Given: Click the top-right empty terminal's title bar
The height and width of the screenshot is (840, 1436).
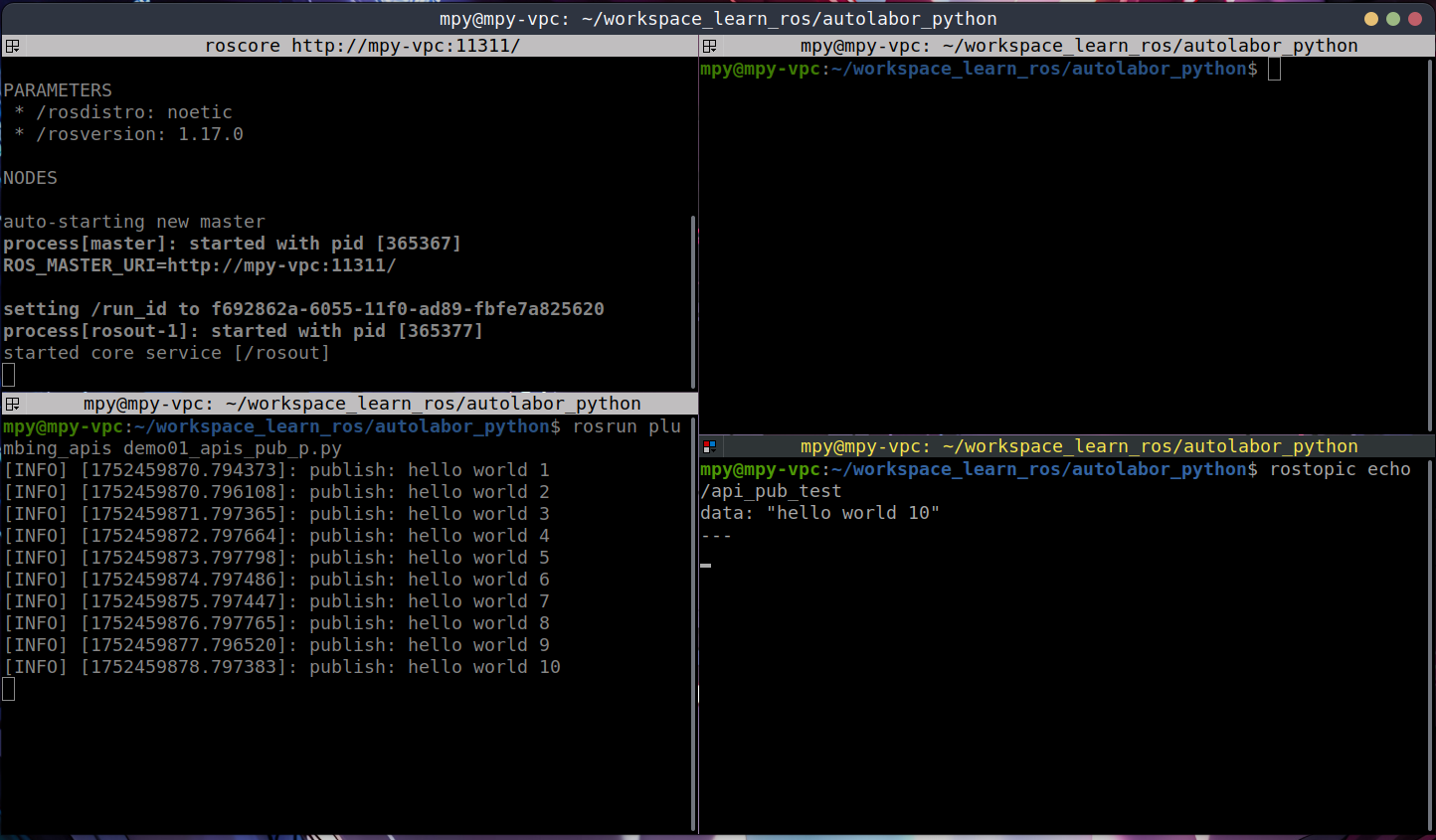Looking at the screenshot, I should click(x=1078, y=46).
